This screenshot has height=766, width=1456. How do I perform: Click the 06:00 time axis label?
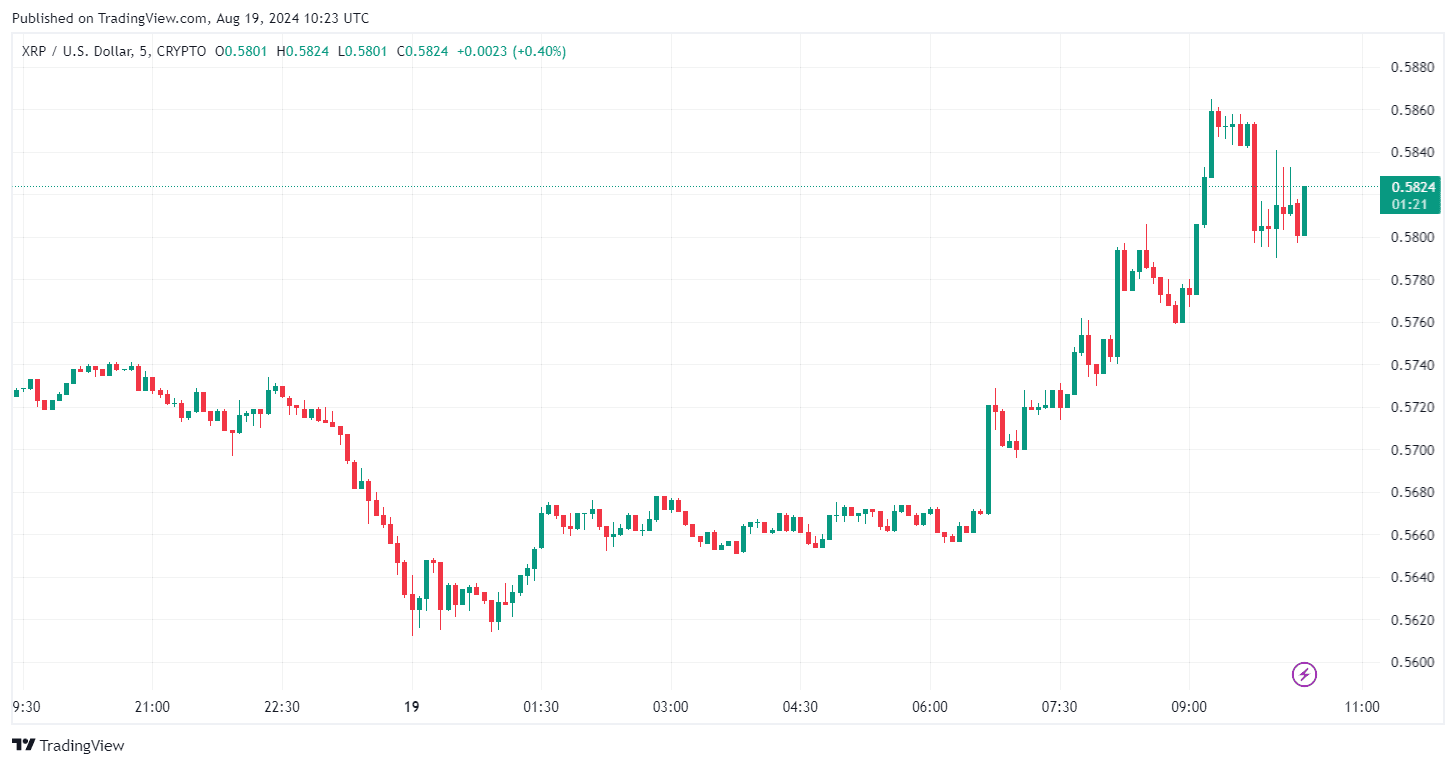pos(930,707)
